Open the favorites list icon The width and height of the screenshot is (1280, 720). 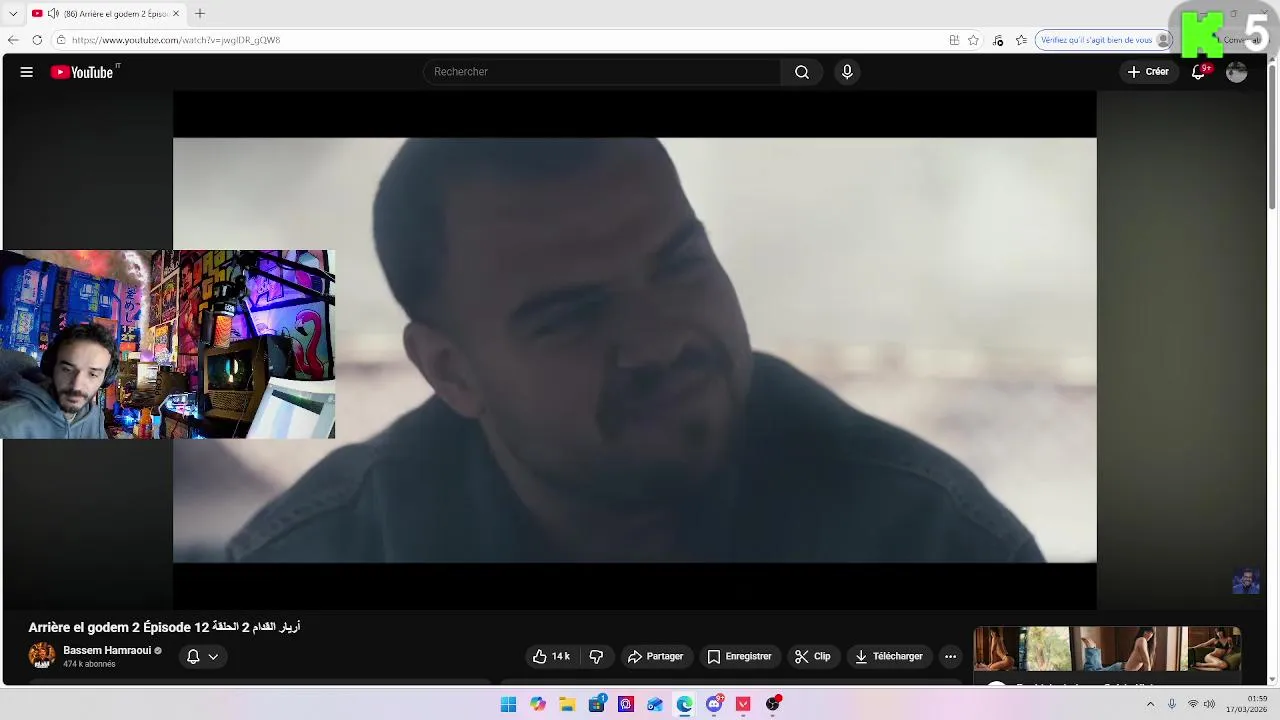click(x=1021, y=40)
